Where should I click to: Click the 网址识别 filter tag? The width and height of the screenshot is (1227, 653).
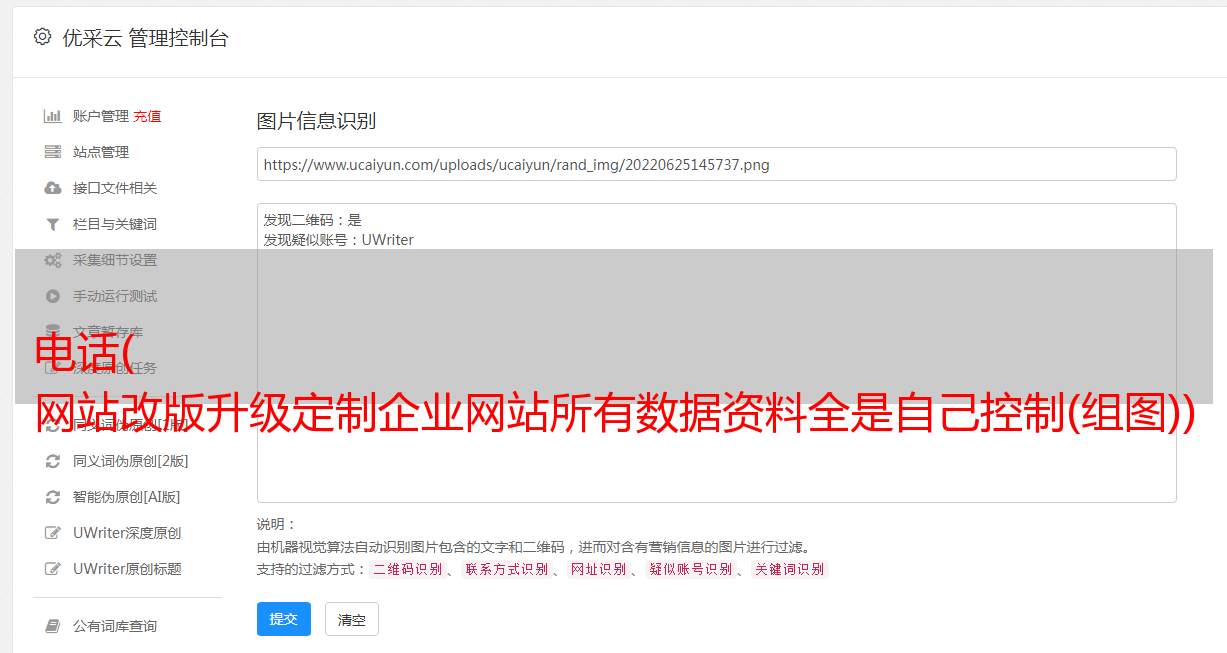pyautogui.click(x=598, y=569)
